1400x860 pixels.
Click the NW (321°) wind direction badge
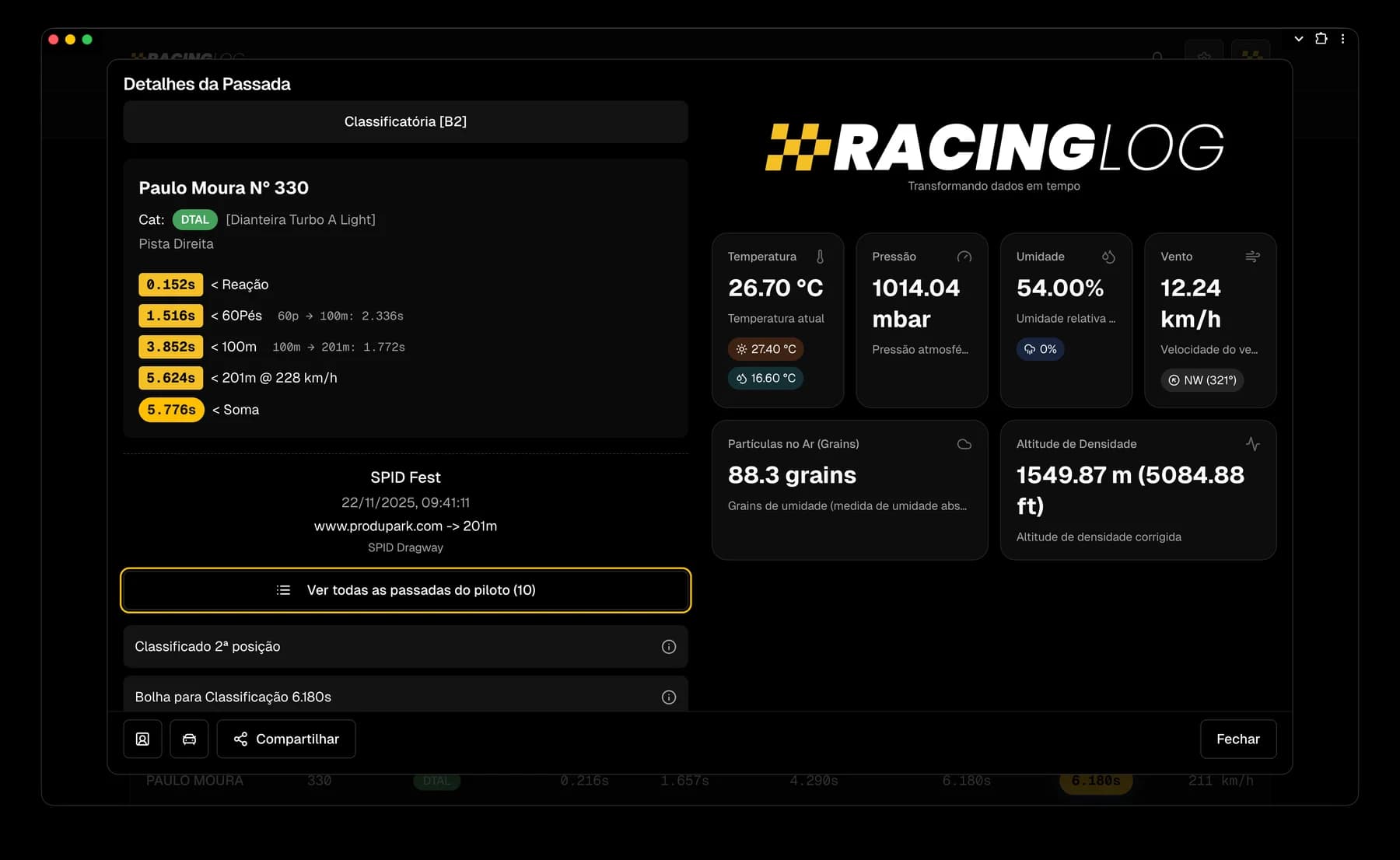(x=1202, y=380)
